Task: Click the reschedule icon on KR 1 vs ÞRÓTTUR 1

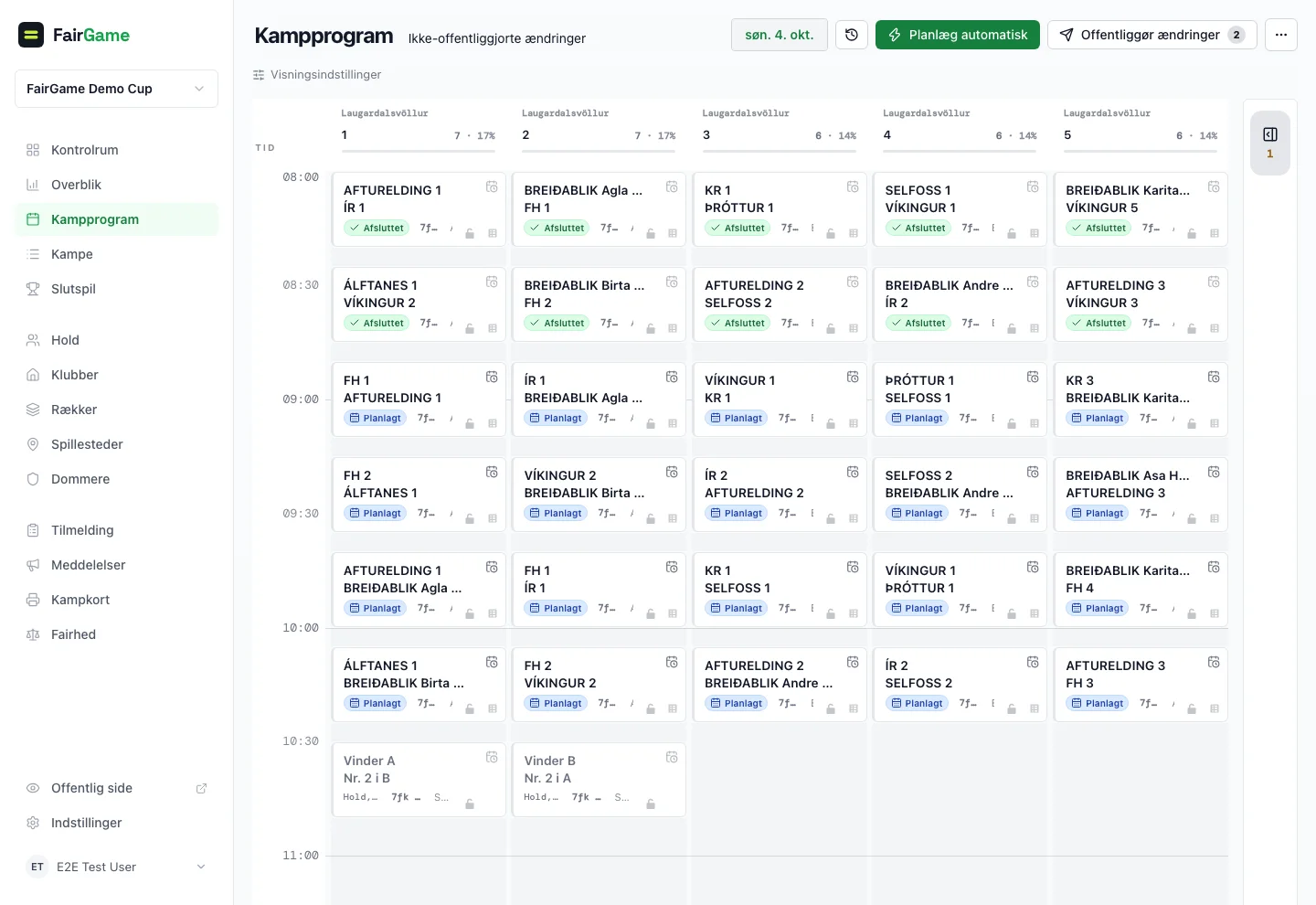Action: pos(853,186)
